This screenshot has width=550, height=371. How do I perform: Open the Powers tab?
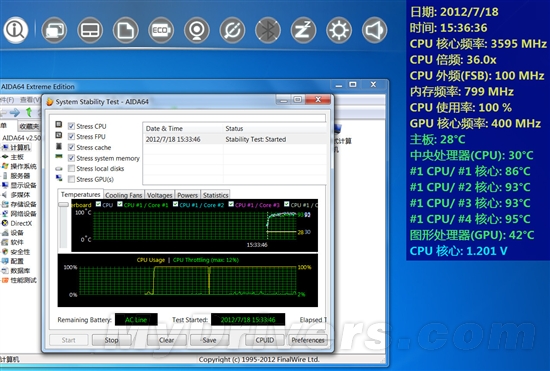click(187, 195)
